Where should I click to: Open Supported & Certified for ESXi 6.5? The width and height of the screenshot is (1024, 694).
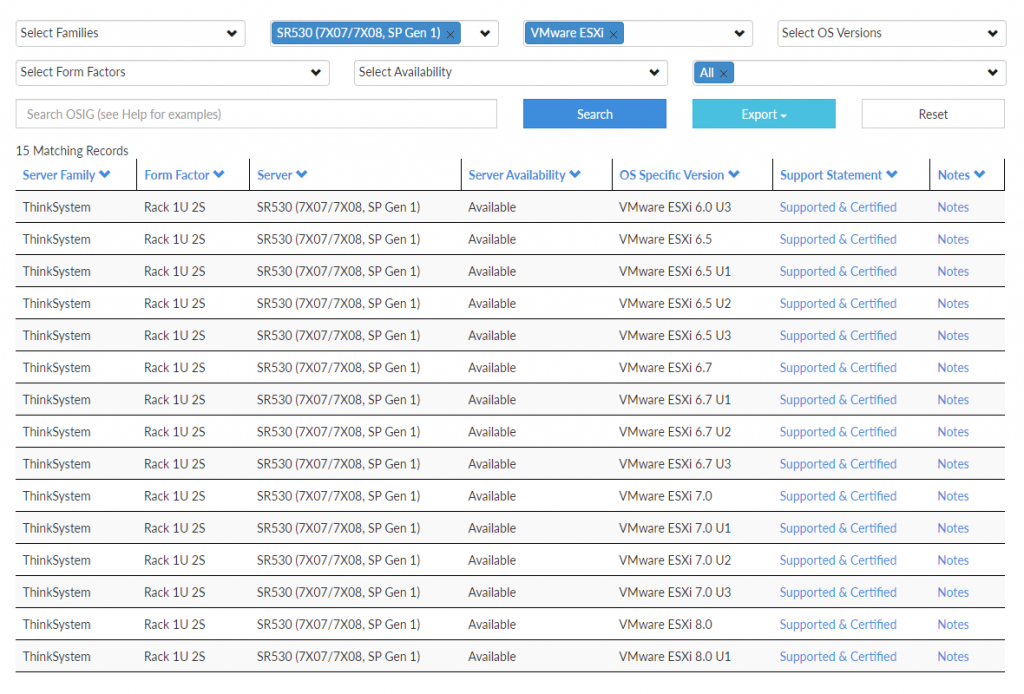(838, 239)
